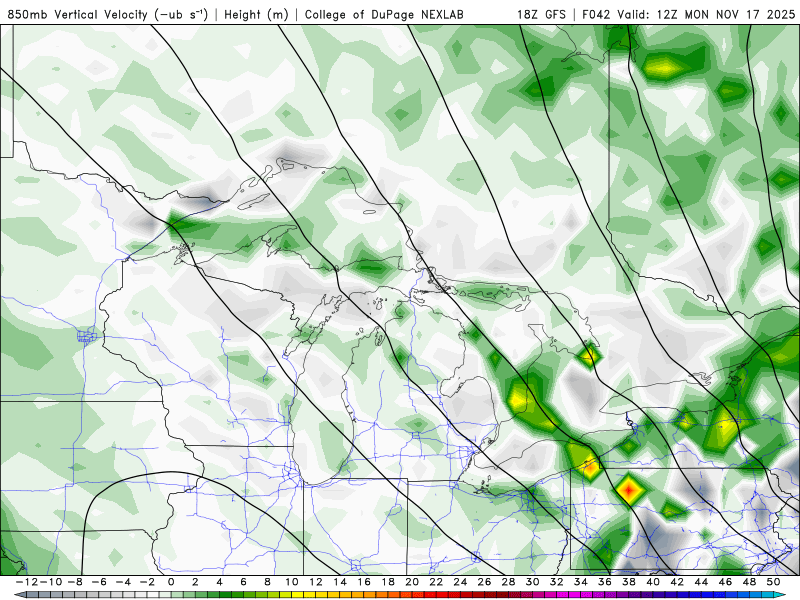Click the "50" value on the color scale

point(773,582)
